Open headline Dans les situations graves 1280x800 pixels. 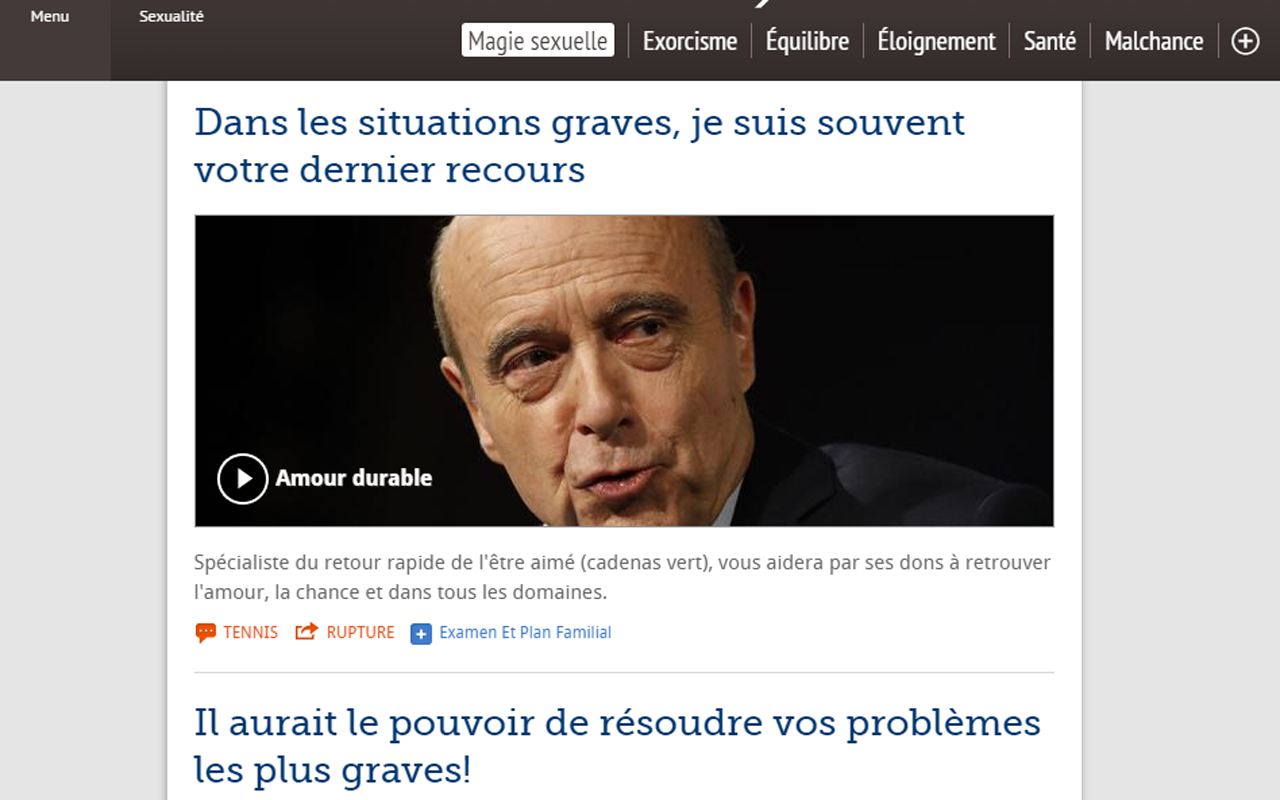click(x=580, y=145)
